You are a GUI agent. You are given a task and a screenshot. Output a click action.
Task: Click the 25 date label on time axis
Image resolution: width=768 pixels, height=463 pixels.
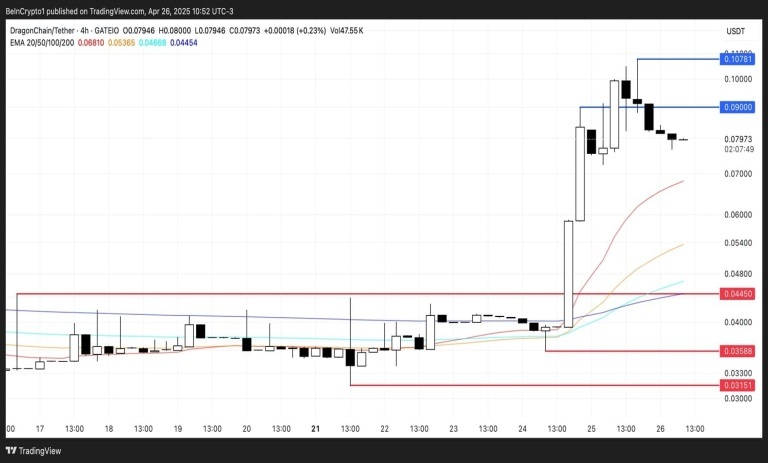pos(591,429)
